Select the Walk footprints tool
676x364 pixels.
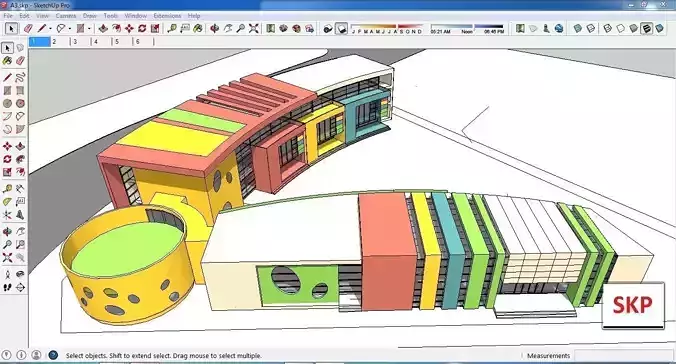(7, 287)
